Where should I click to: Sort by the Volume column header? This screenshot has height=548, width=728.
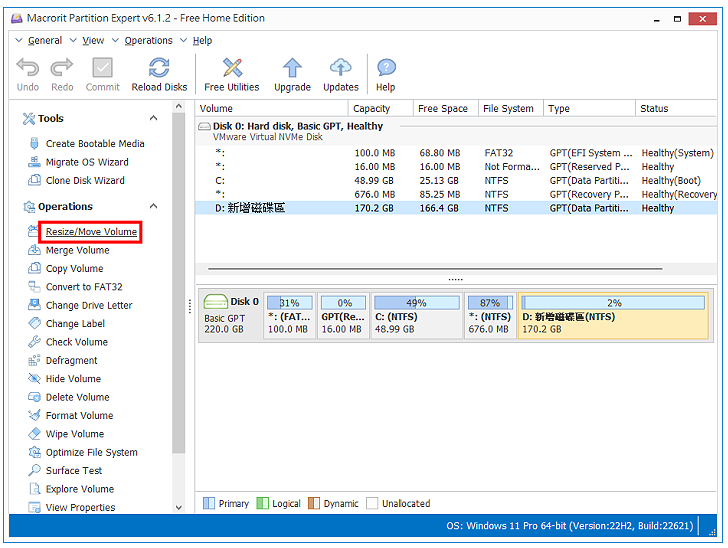click(272, 108)
